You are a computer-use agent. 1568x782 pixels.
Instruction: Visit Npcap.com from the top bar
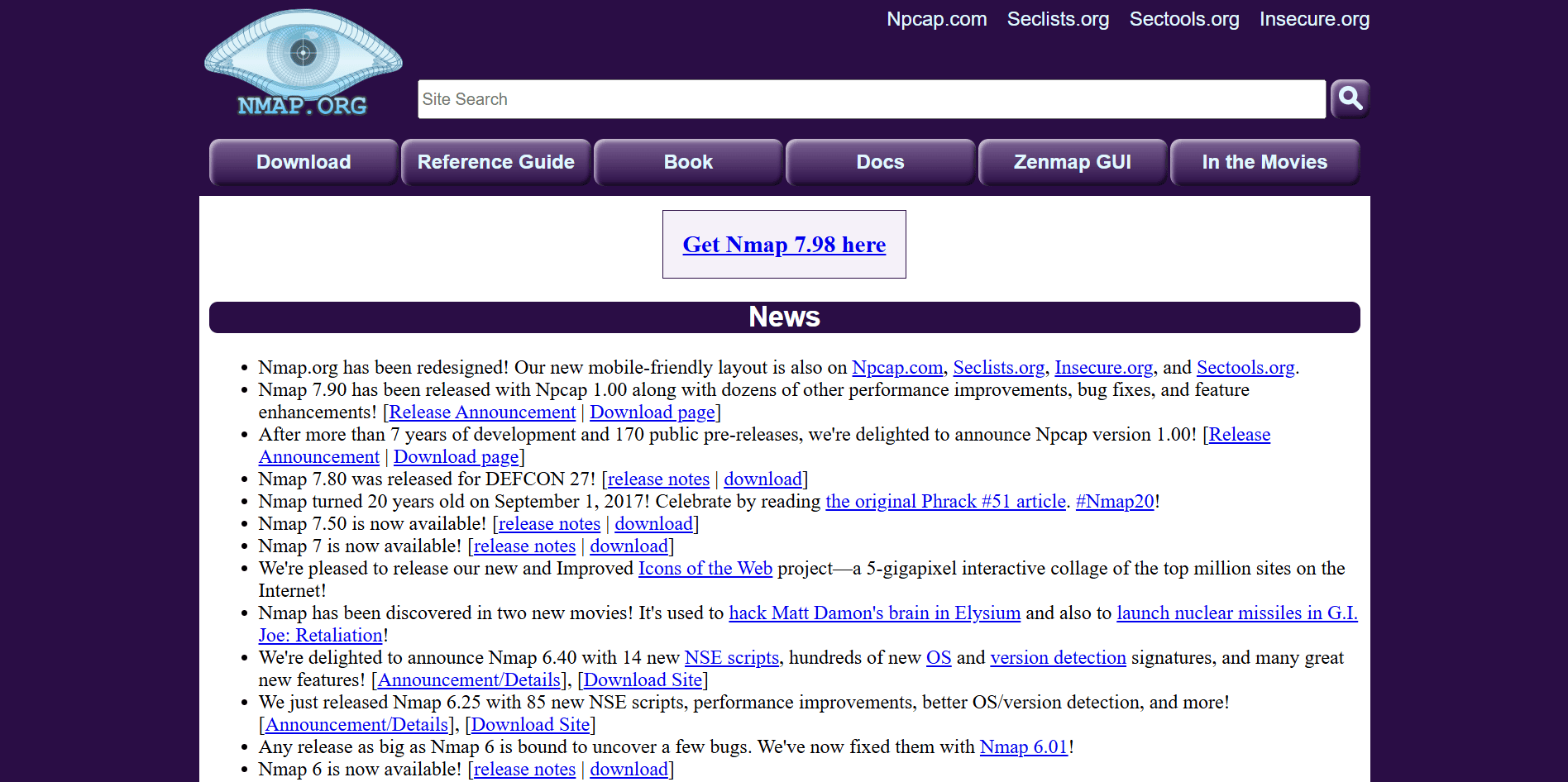936,19
